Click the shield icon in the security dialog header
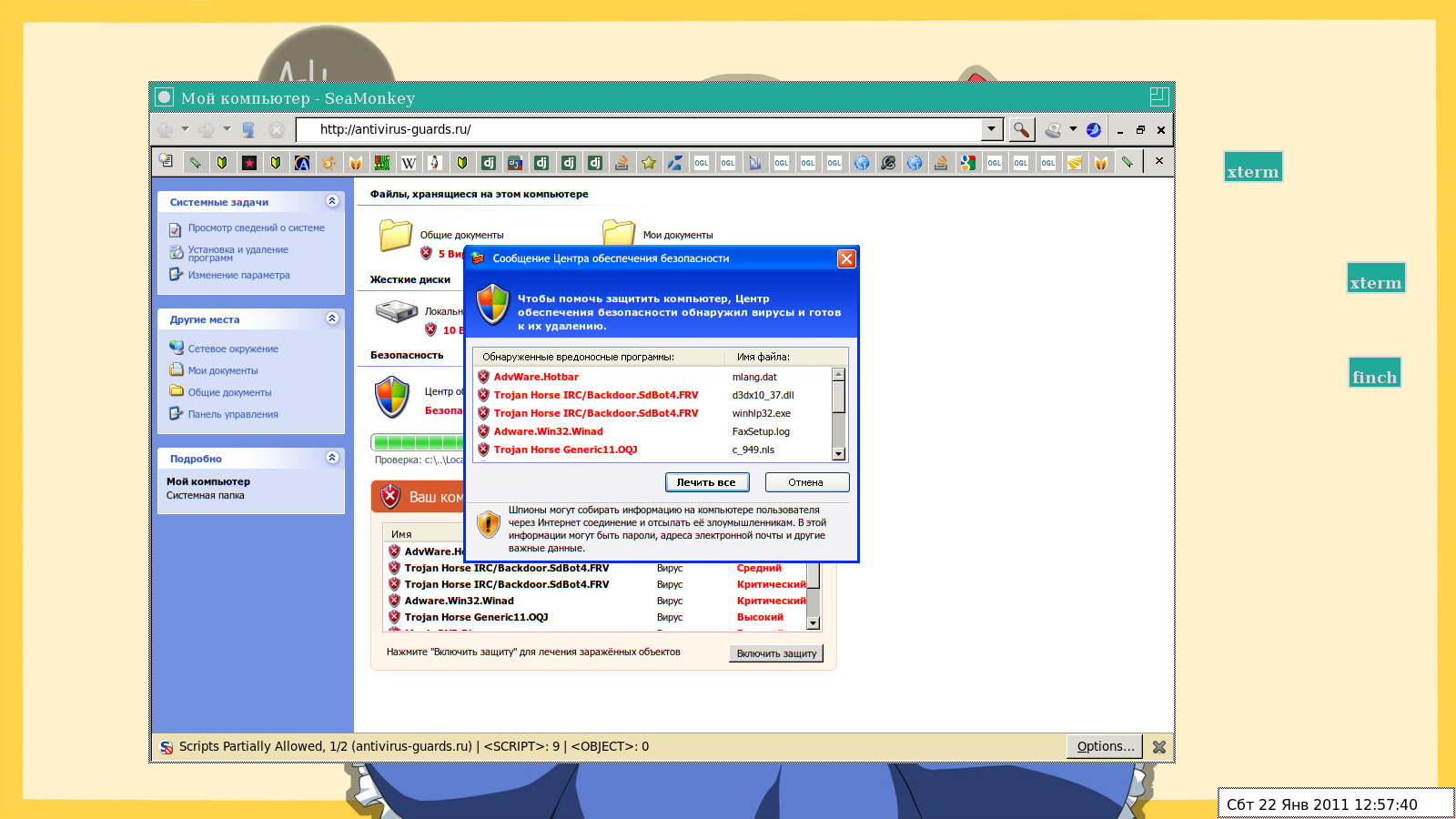The width and height of the screenshot is (1456, 819). click(493, 304)
